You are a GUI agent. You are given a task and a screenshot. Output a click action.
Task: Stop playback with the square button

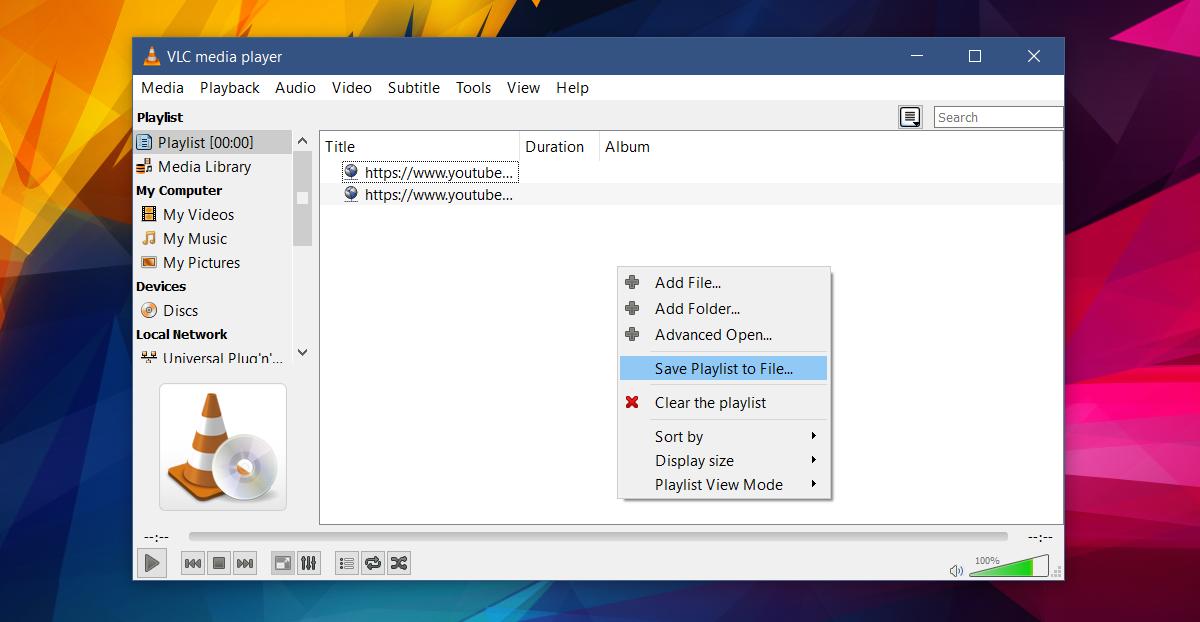pyautogui.click(x=219, y=564)
